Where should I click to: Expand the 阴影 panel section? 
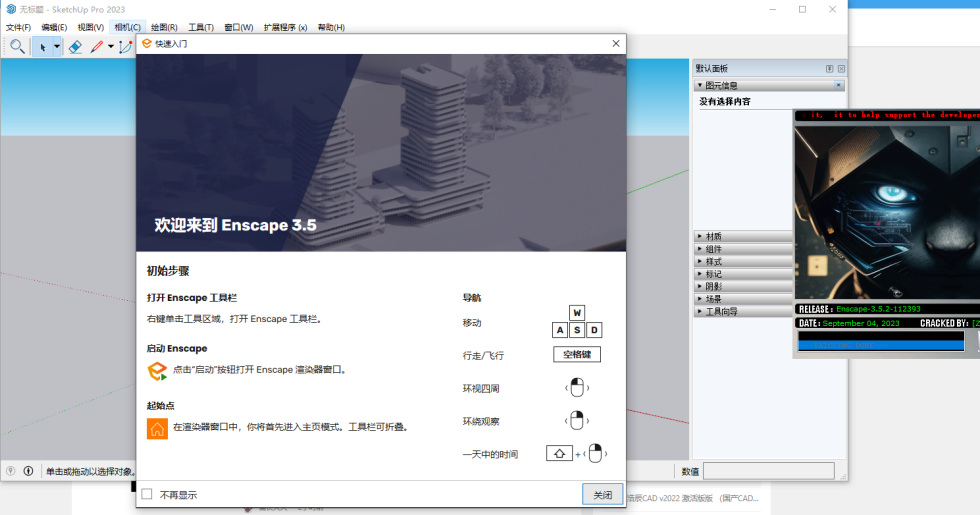[x=712, y=286]
